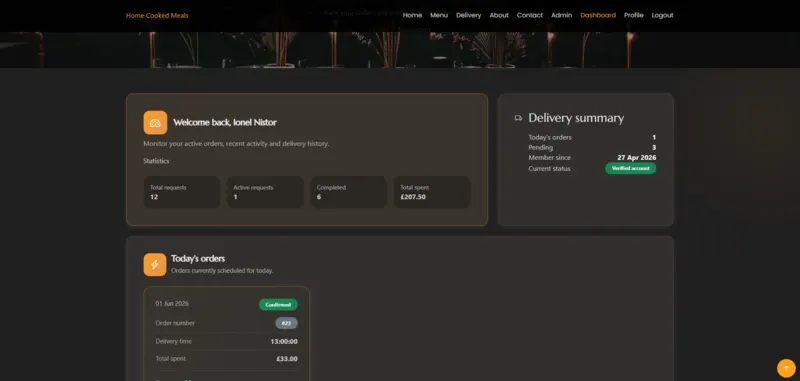Click the Monitor your active orders description

[x=236, y=144]
